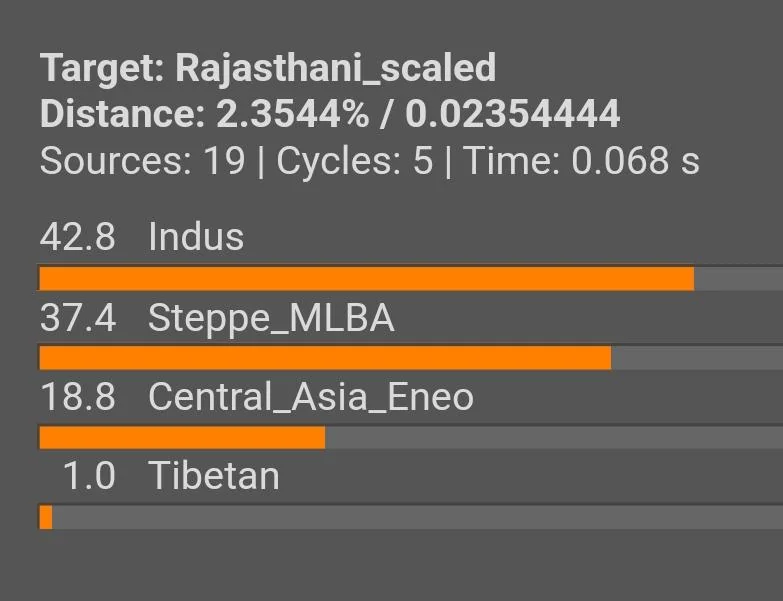Click the small orange Tibetan bar

(x=46, y=517)
